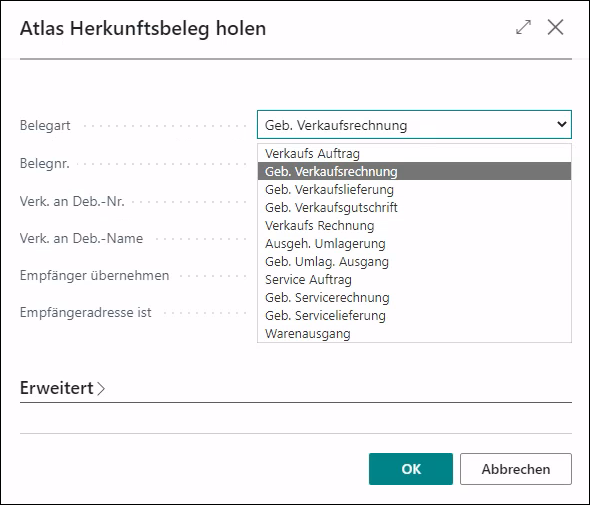Click the Belegart field label
This screenshot has width=590, height=505.
pos(45,125)
